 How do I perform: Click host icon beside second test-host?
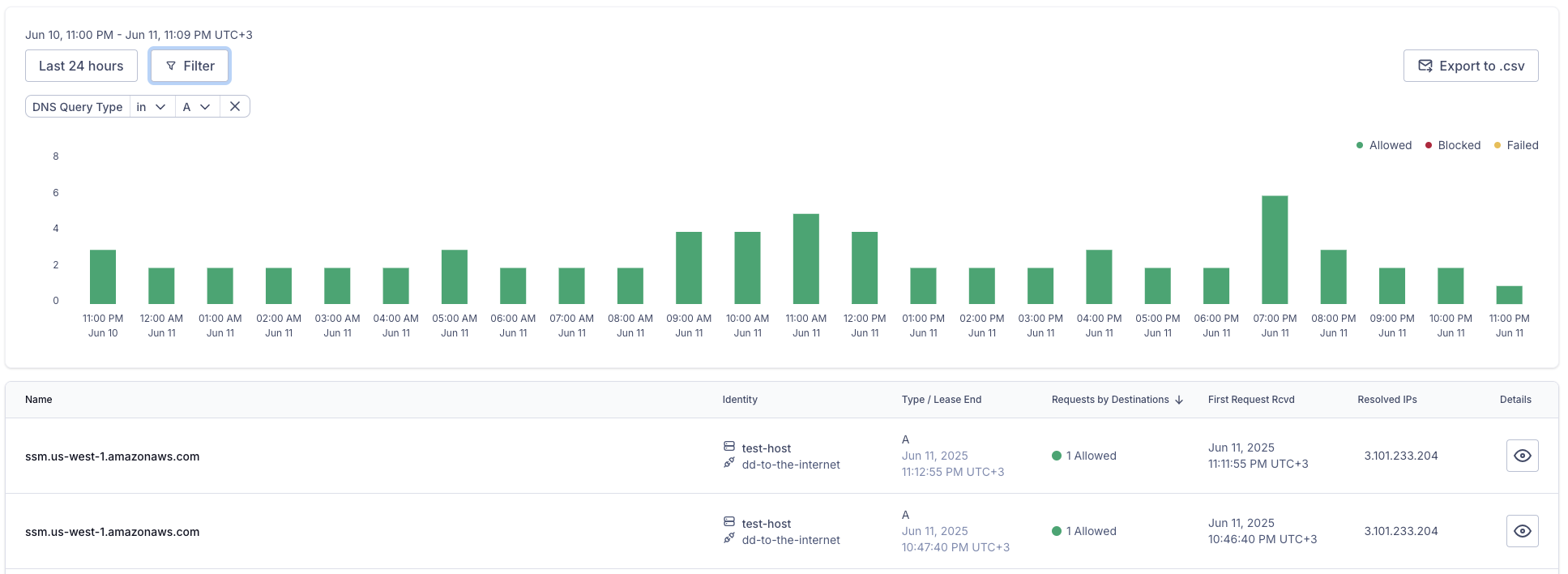[729, 522]
